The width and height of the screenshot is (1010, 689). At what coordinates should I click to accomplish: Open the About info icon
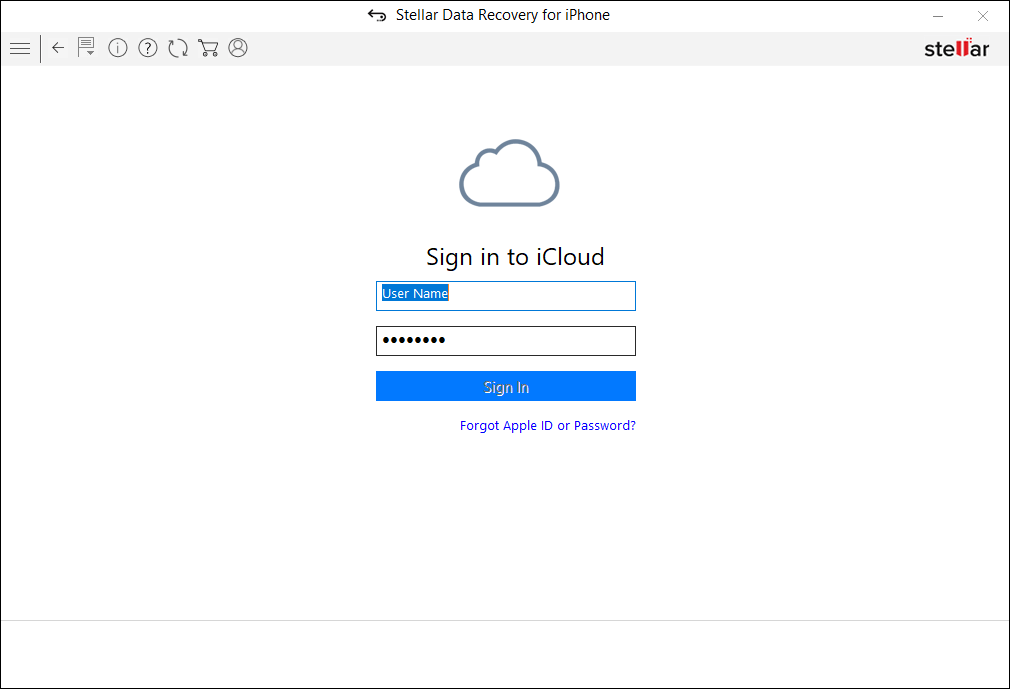118,48
